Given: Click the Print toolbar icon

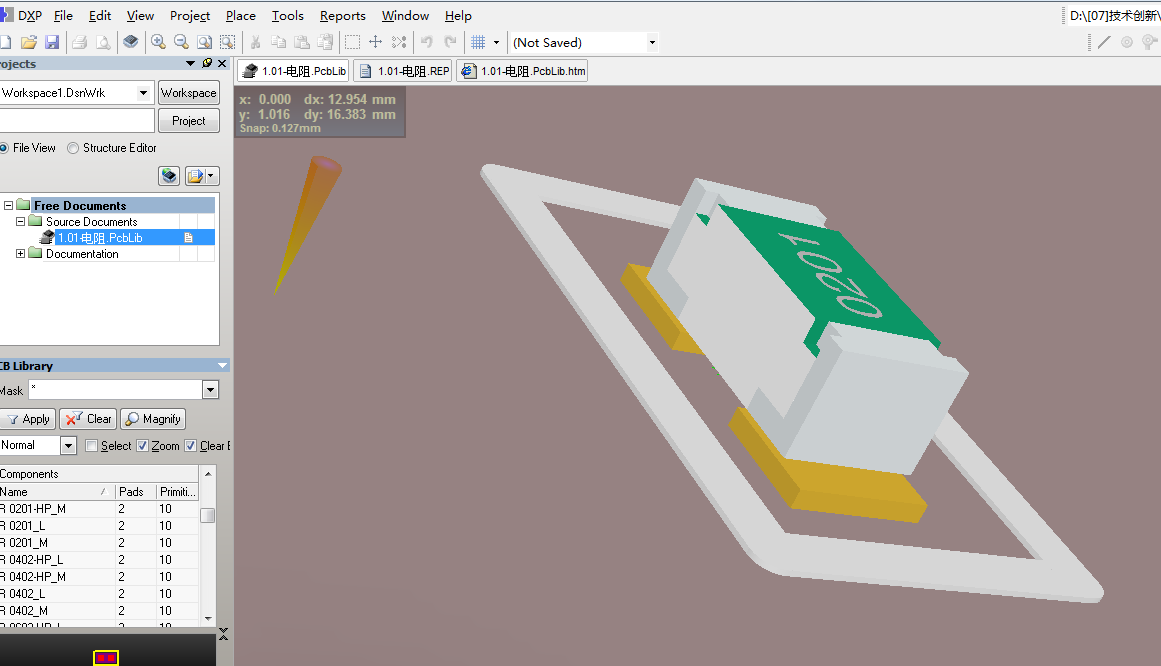Looking at the screenshot, I should pyautogui.click(x=79, y=42).
